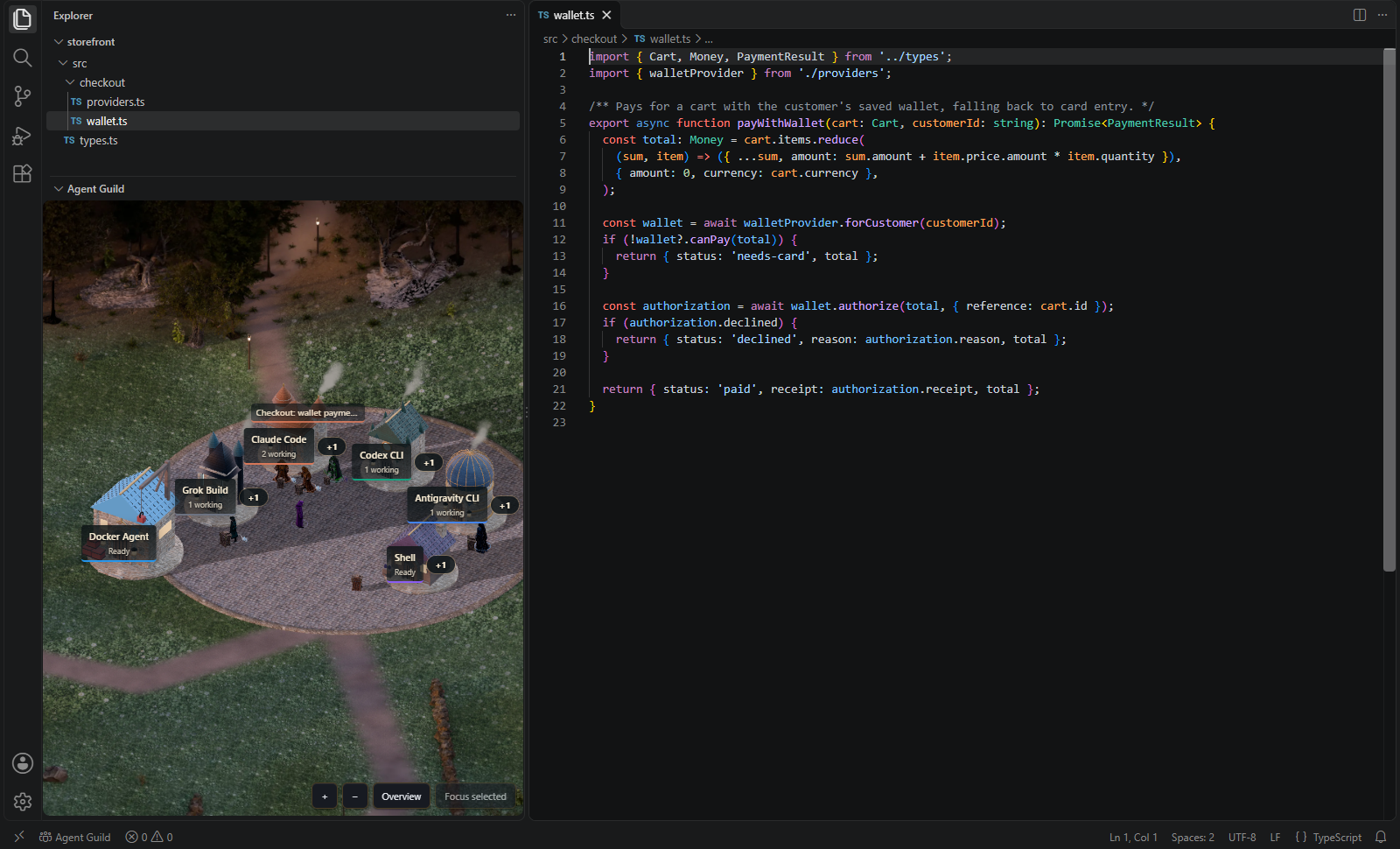This screenshot has height=849, width=1400.
Task: Open the Search view icon
Action: [23, 58]
